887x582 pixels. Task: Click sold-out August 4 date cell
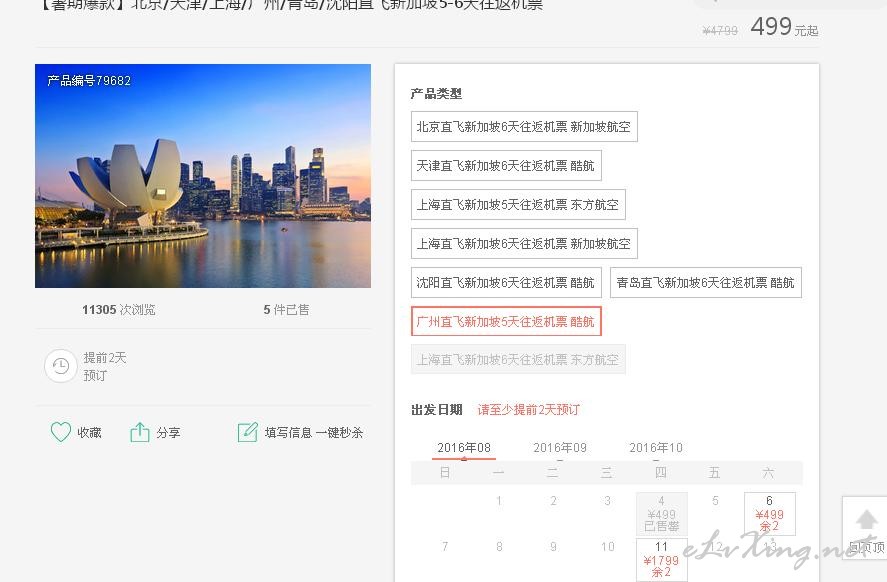pyautogui.click(x=661, y=514)
